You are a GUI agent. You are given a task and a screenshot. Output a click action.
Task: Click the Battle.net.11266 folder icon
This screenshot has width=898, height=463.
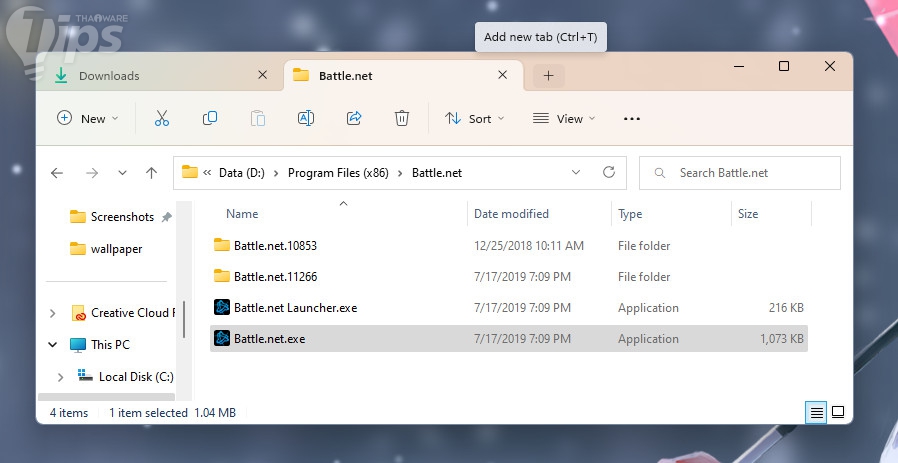(x=222, y=276)
